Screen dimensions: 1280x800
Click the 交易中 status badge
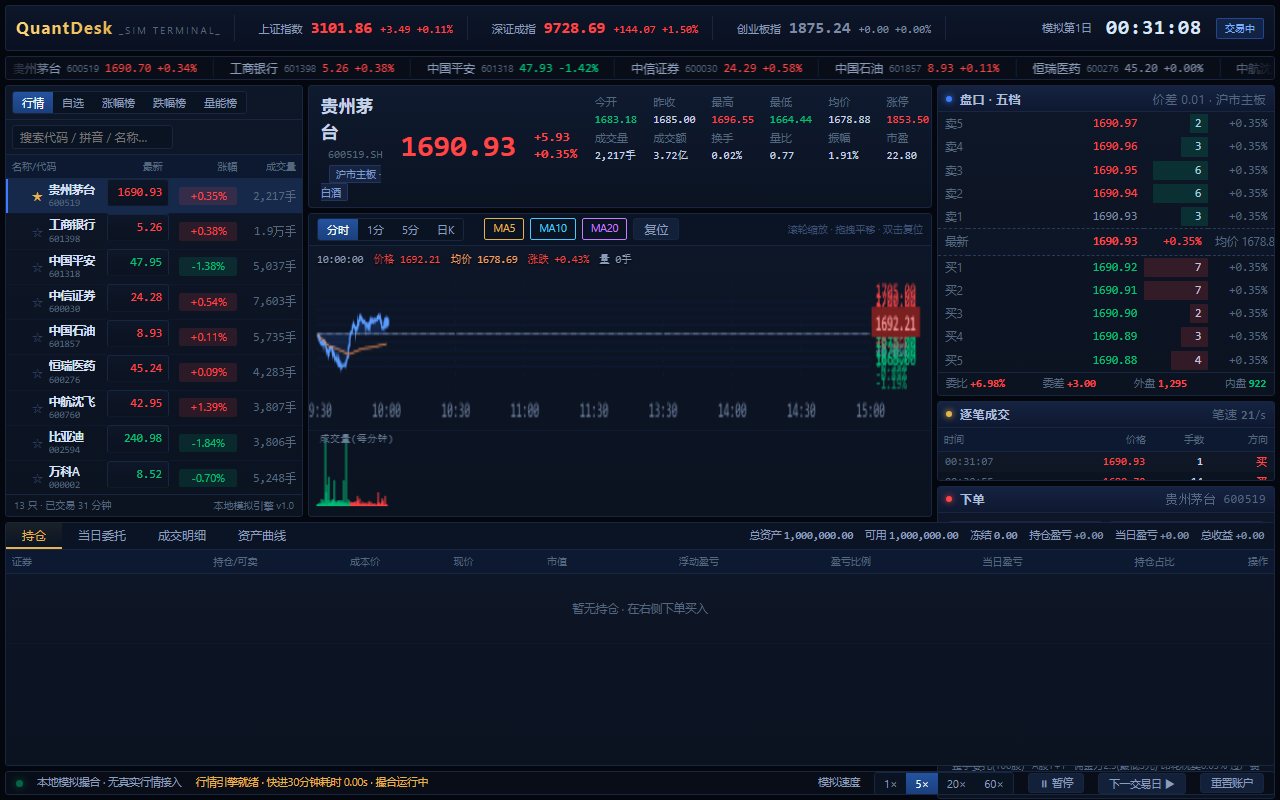click(x=1240, y=28)
